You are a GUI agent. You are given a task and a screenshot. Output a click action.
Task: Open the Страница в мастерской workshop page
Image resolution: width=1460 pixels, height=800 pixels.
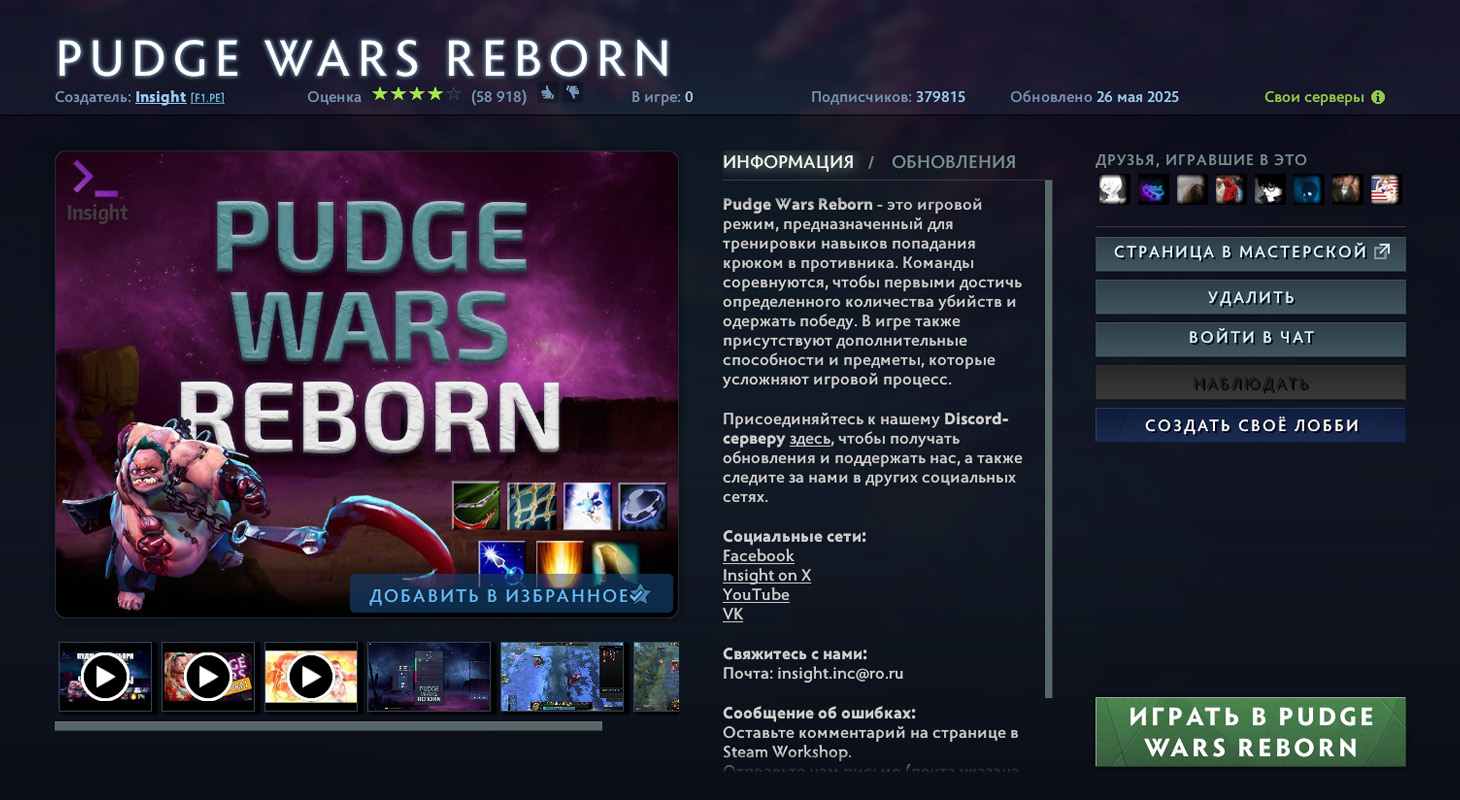coord(1251,254)
